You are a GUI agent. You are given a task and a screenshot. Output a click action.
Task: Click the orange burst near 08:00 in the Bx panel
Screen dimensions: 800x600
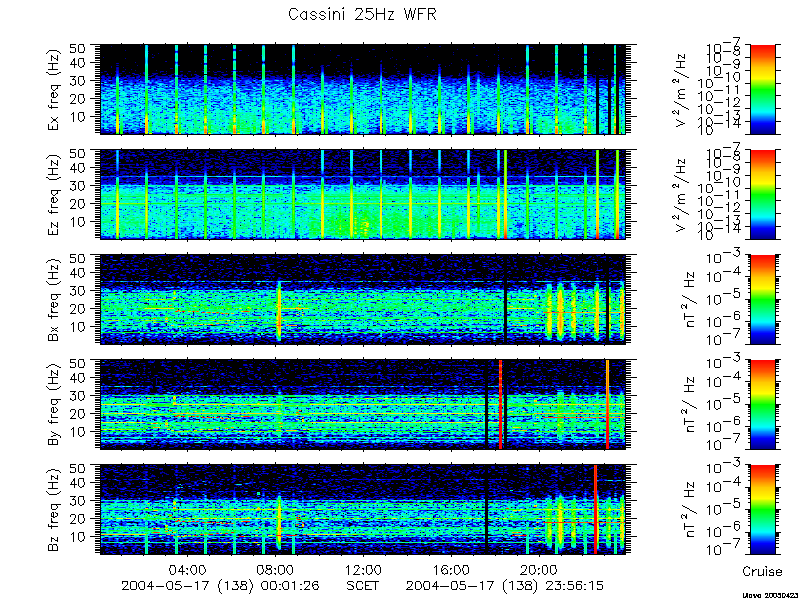279,311
